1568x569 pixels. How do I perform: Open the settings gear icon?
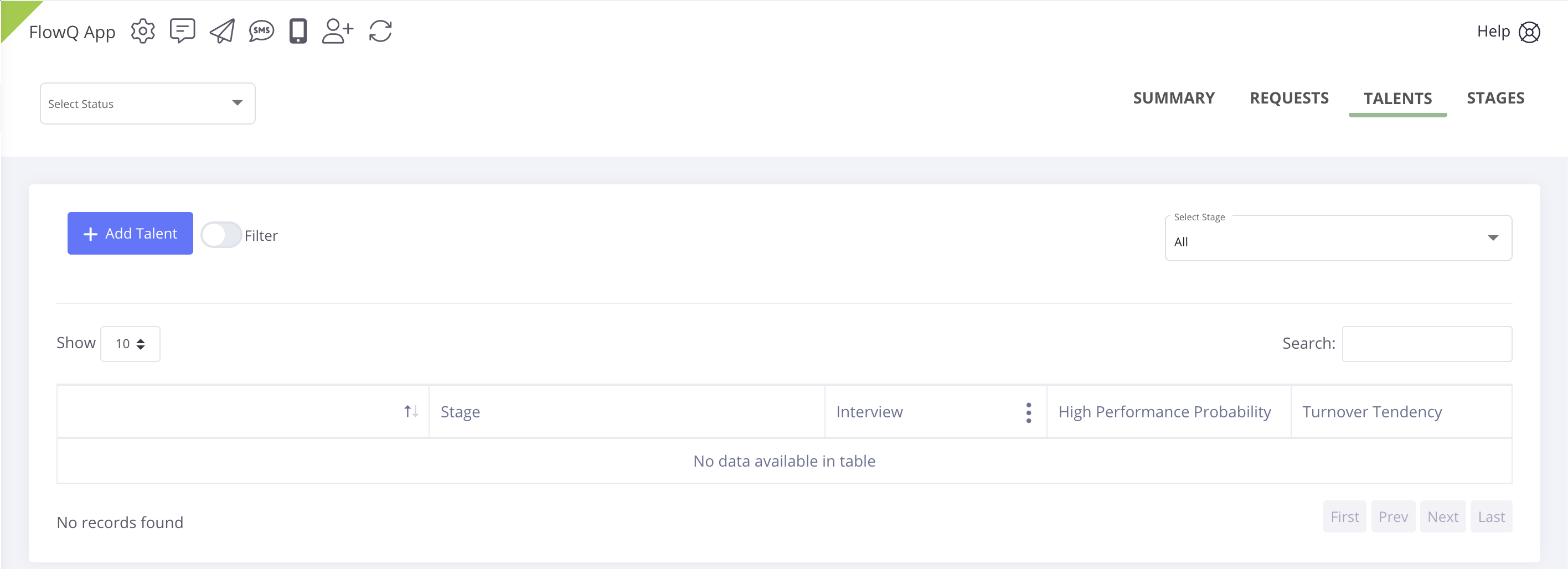[142, 31]
